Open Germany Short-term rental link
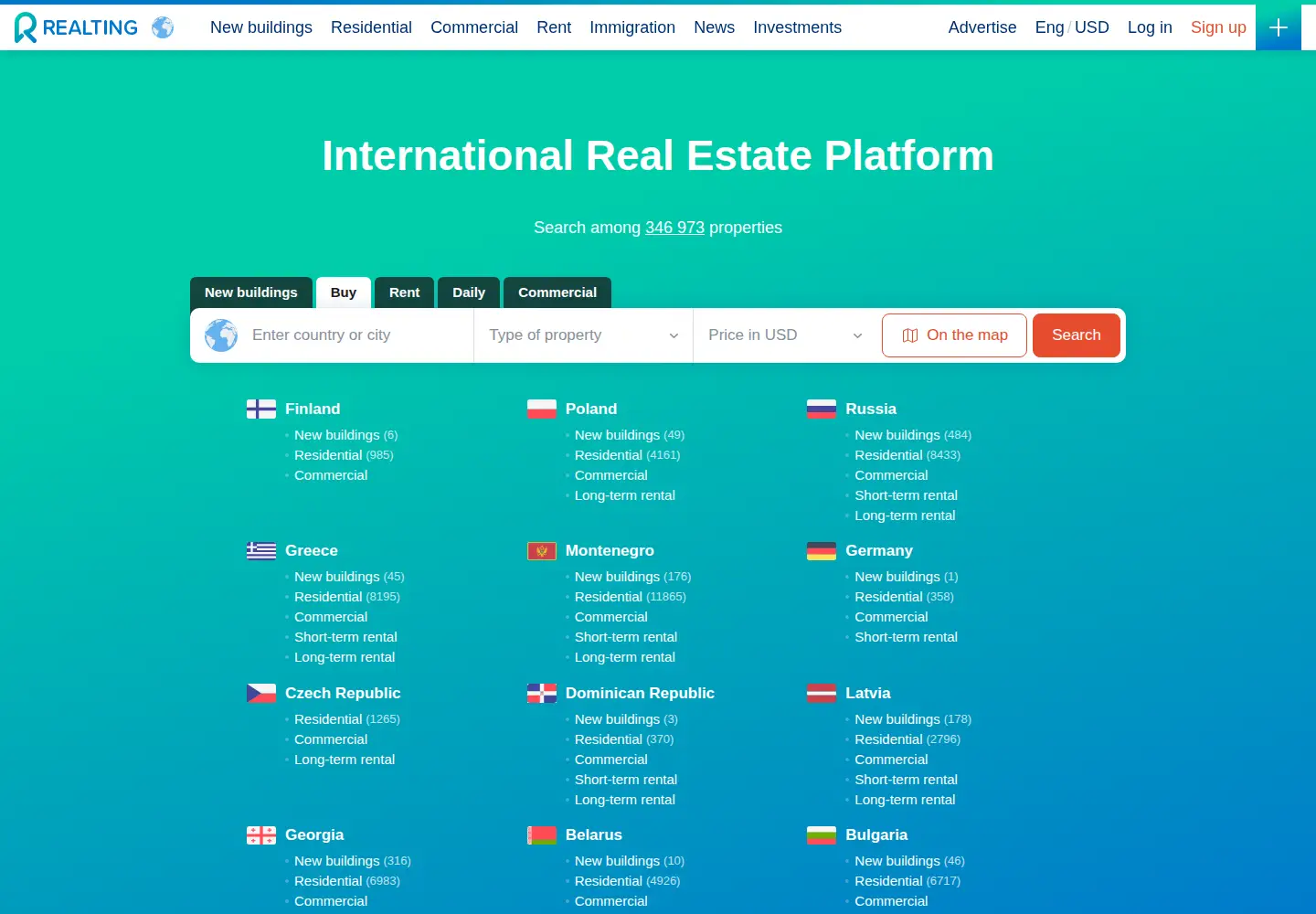The image size is (1316, 914). click(x=906, y=637)
